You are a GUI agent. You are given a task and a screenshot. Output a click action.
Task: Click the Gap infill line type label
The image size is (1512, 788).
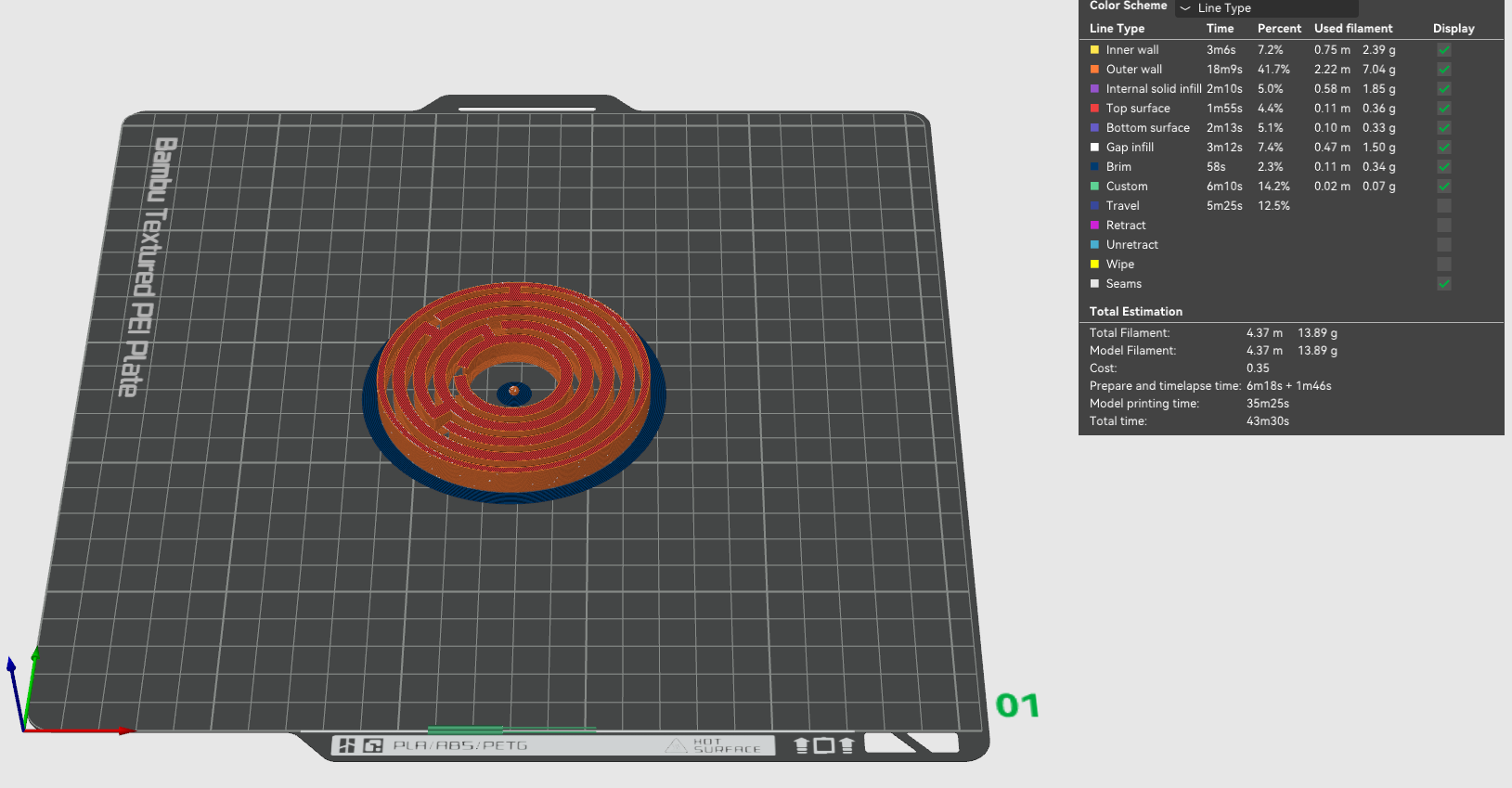pyautogui.click(x=1130, y=148)
